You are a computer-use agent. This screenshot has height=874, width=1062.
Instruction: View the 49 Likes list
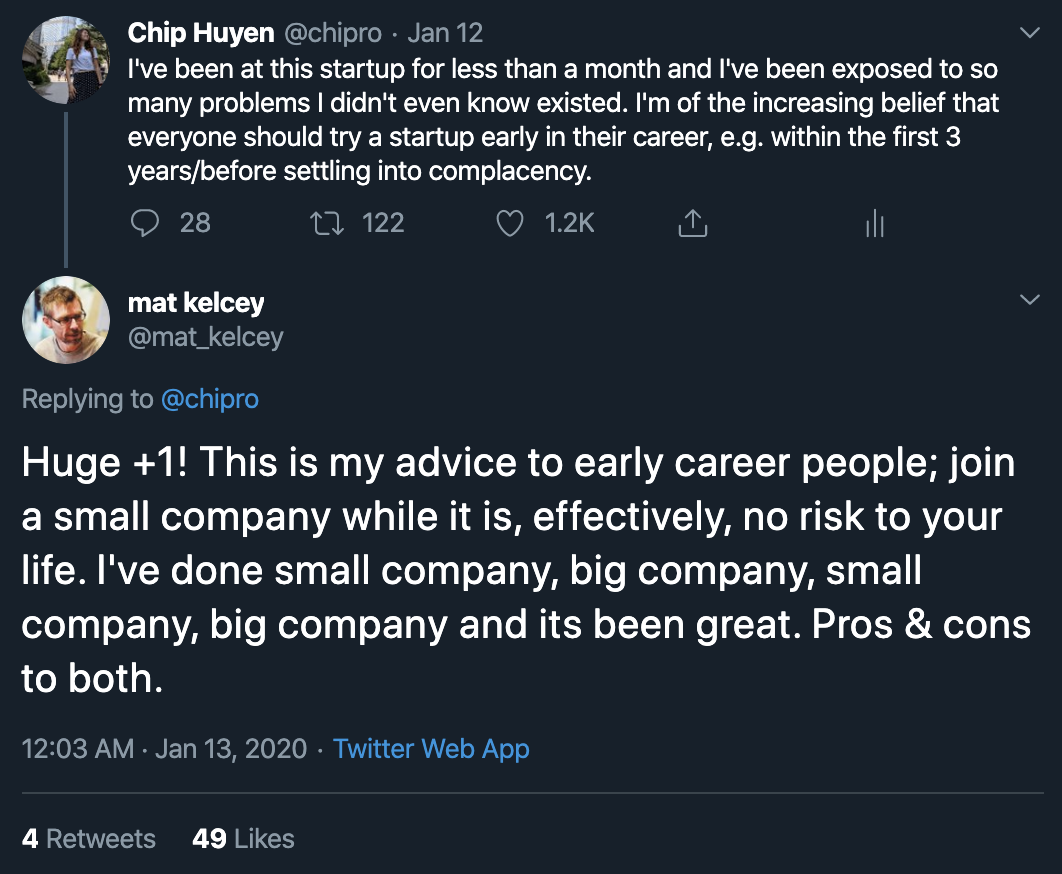[x=243, y=839]
